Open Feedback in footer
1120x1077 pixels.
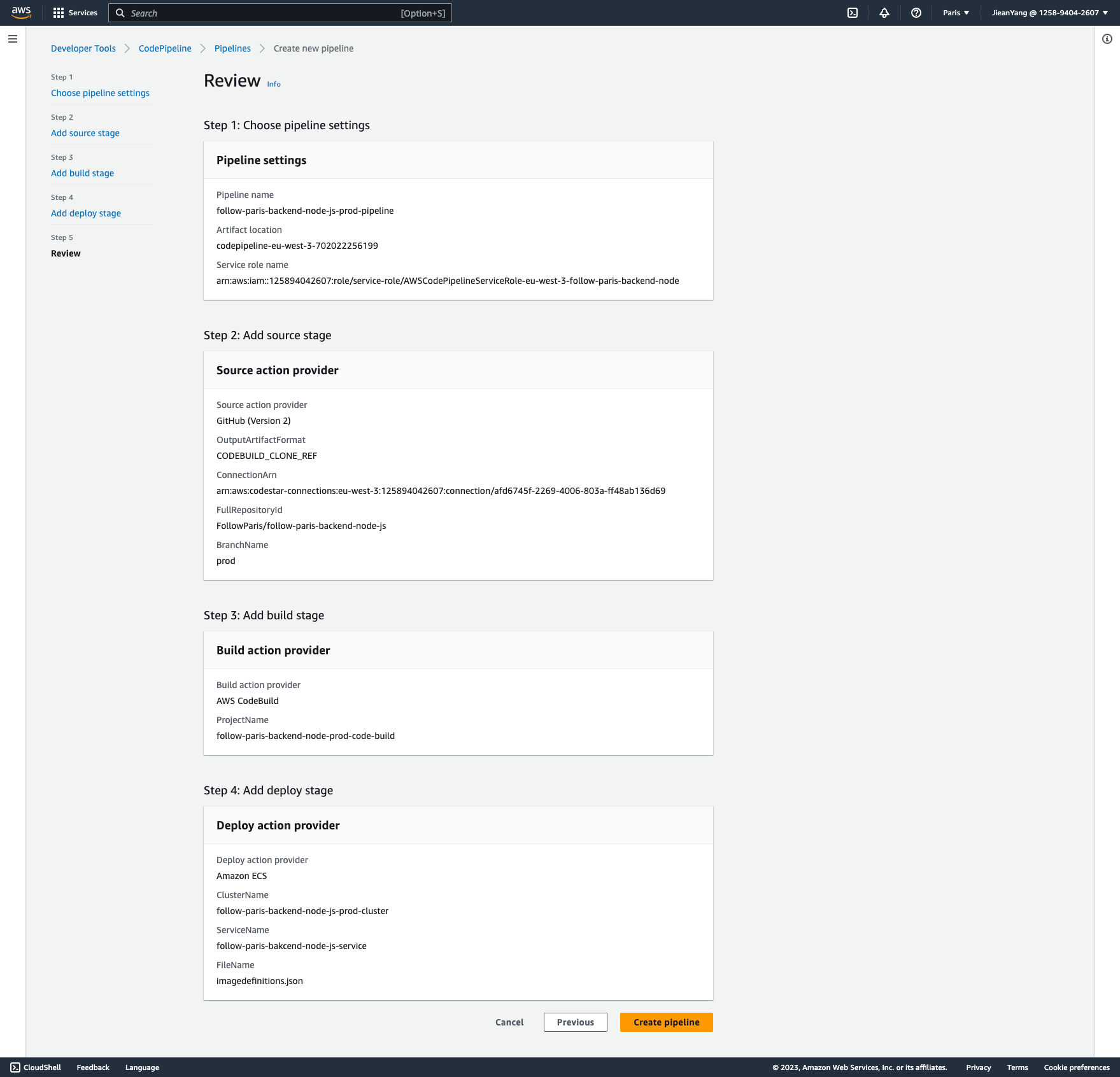tap(93, 1067)
